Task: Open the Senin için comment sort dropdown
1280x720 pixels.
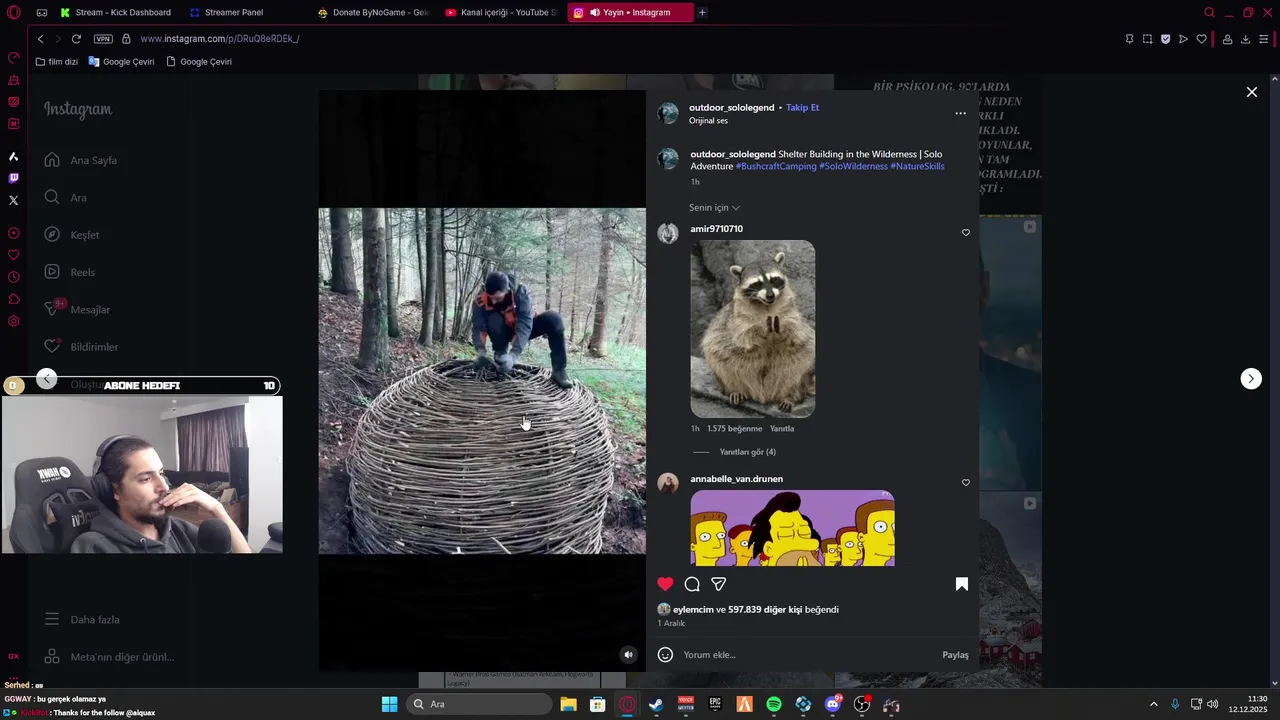Action: point(714,208)
